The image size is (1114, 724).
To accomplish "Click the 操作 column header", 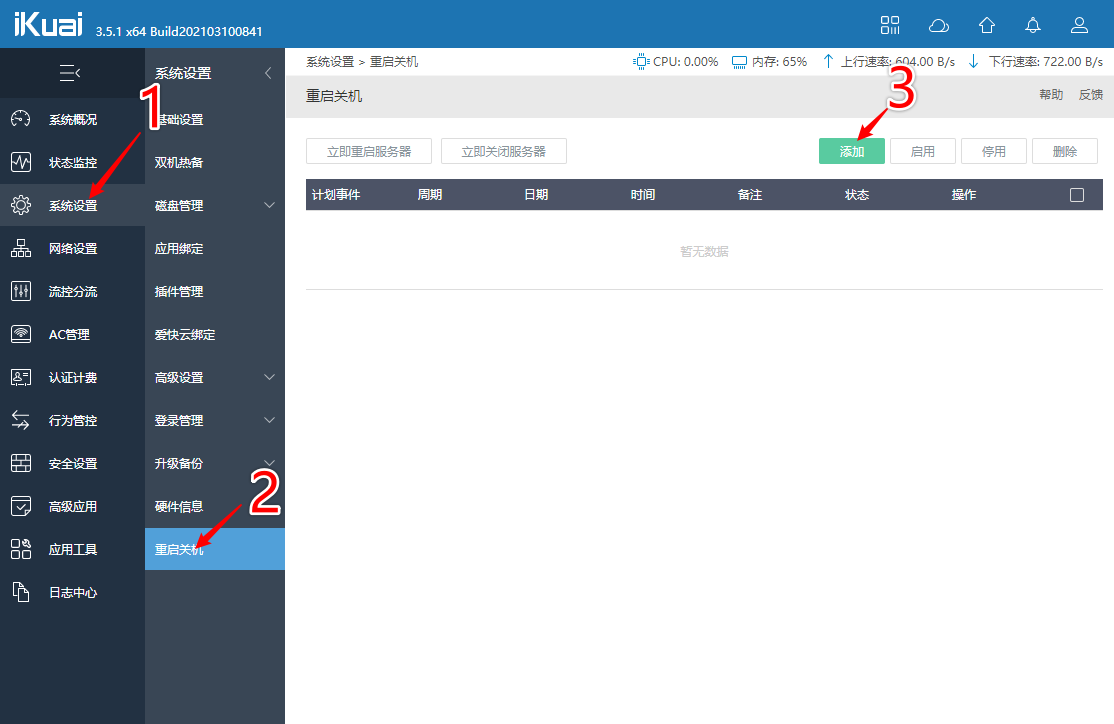I will (x=964, y=195).
